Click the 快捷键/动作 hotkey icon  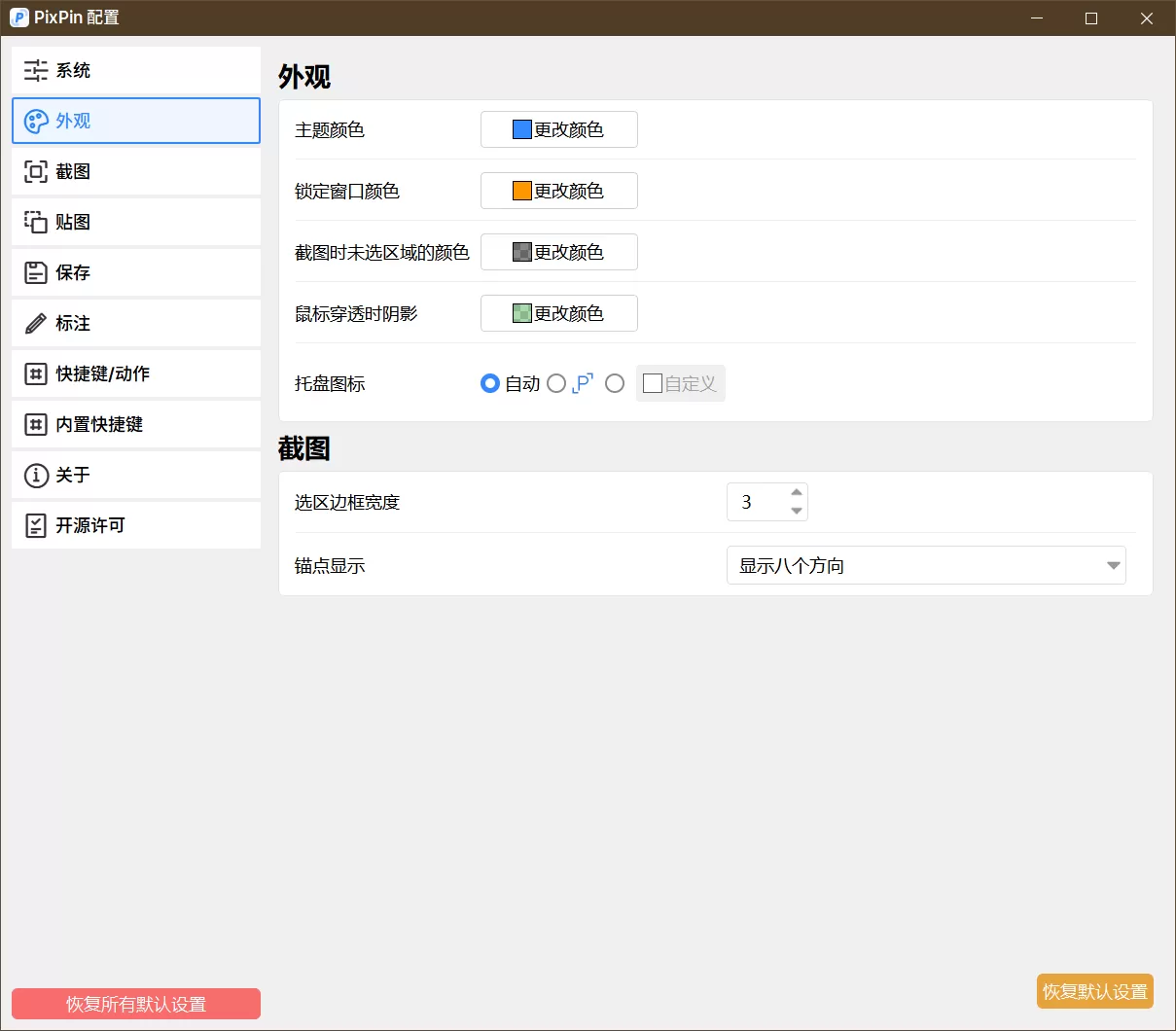[x=35, y=373]
